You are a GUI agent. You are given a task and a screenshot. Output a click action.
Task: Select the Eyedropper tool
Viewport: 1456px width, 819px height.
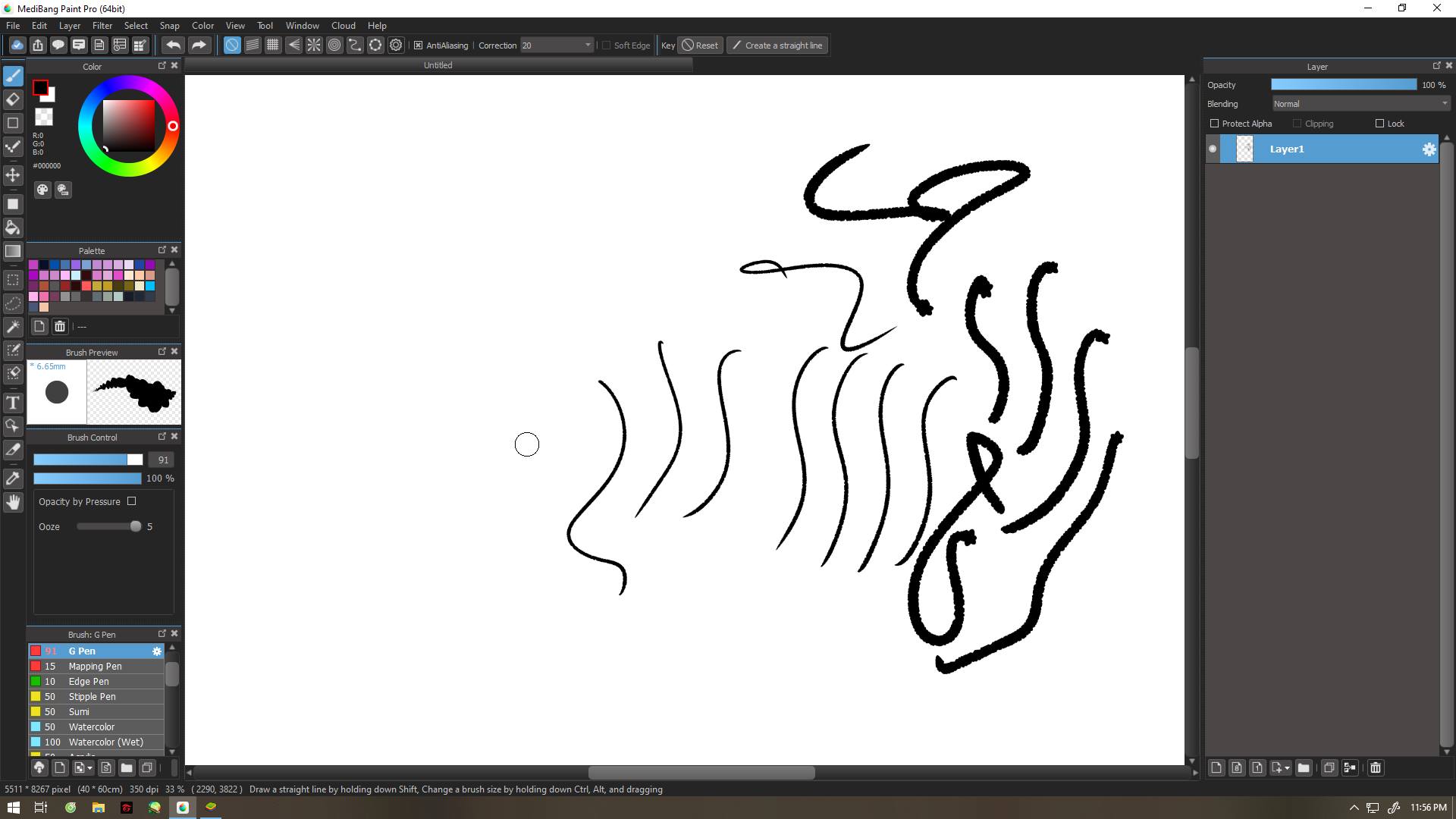click(13, 479)
